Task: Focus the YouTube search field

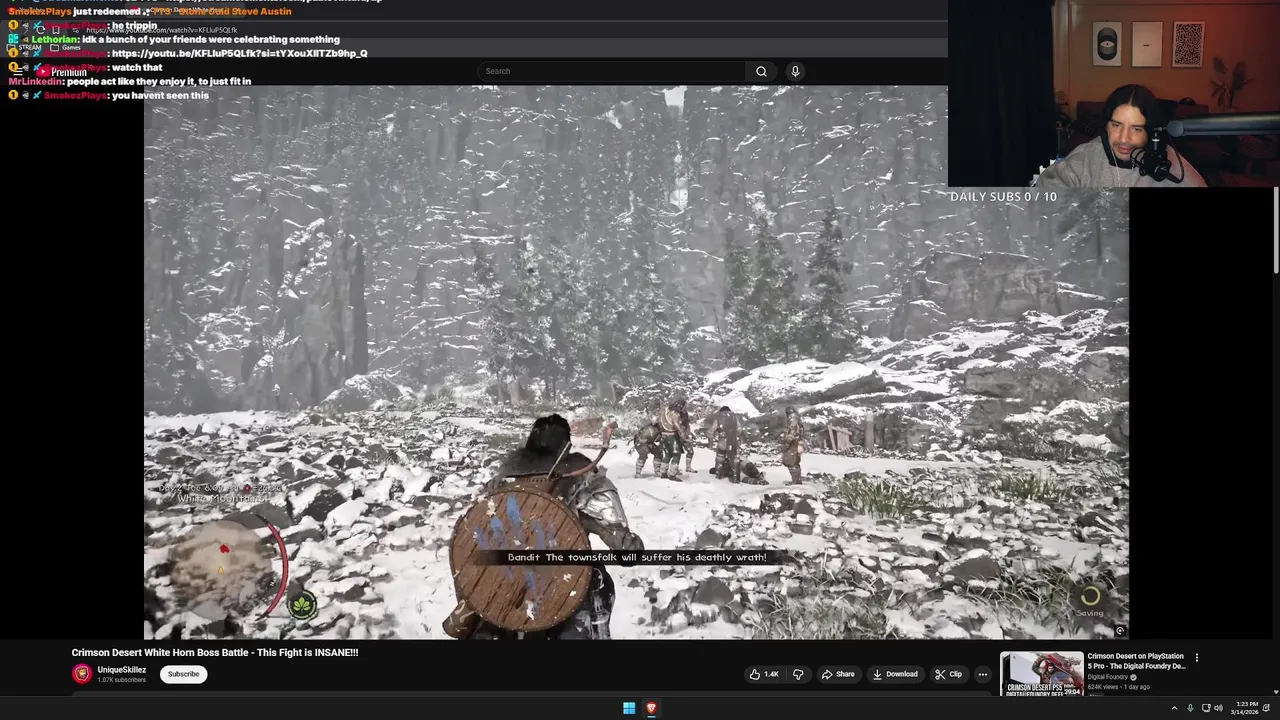Action: click(613, 71)
